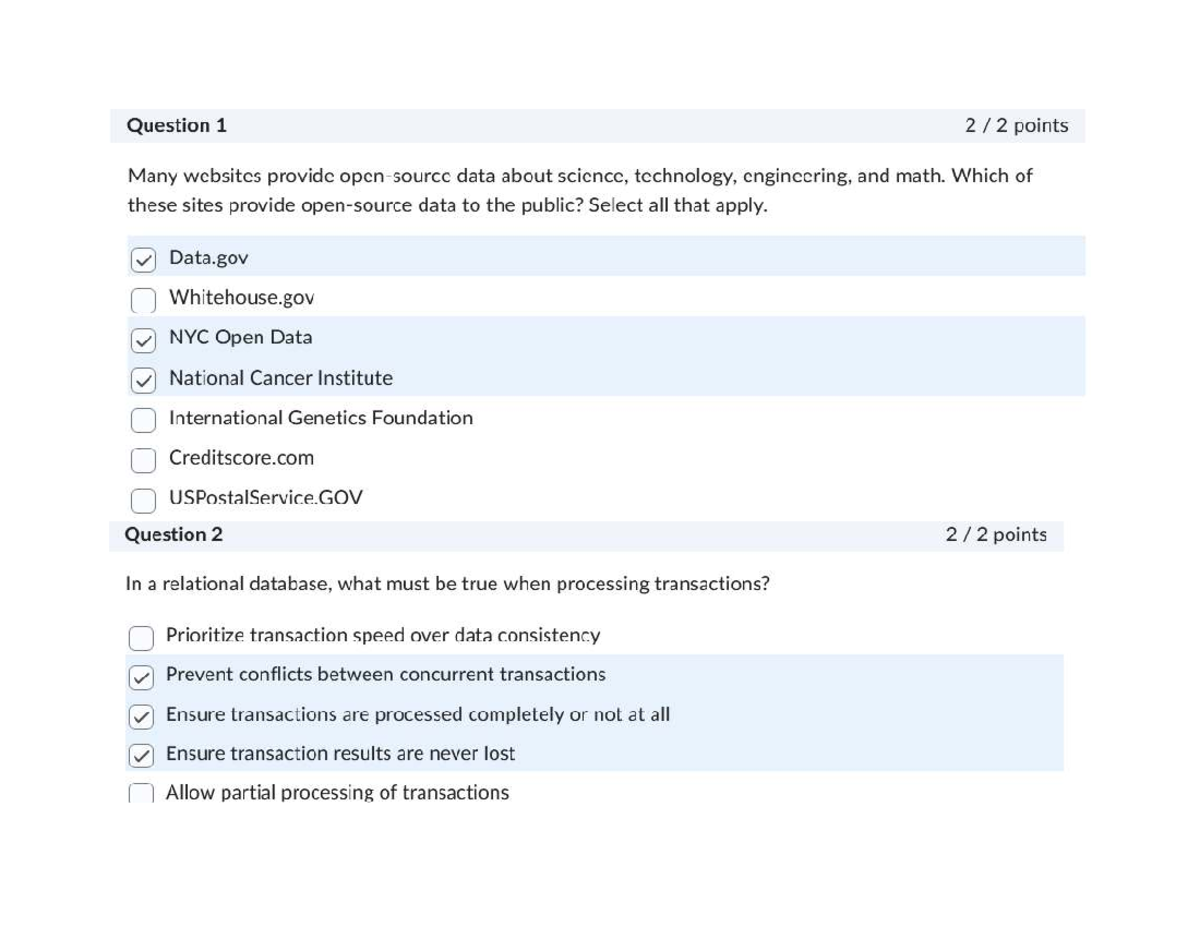Viewport: 1200px width, 927px height.
Task: Check the Allow partial processing of transactions checkbox
Action: [x=141, y=793]
